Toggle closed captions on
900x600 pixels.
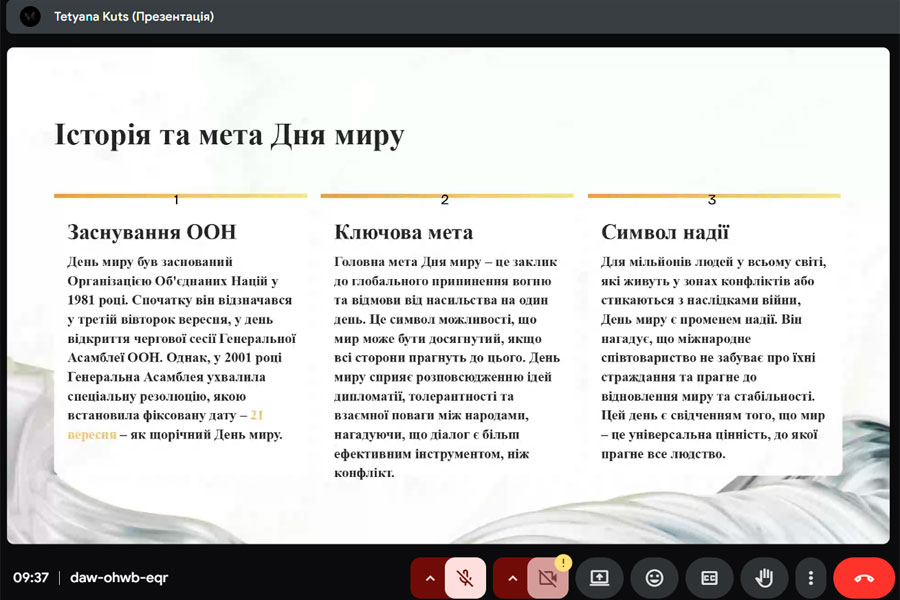(709, 578)
